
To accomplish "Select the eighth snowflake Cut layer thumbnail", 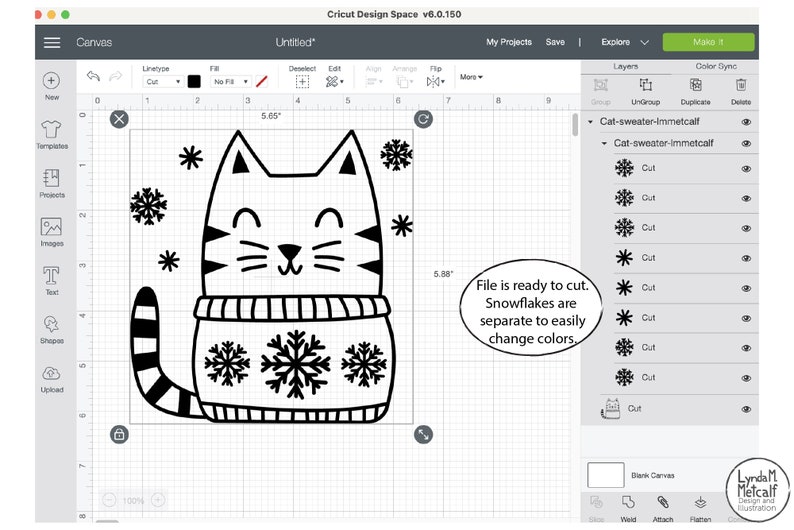I will (x=624, y=378).
